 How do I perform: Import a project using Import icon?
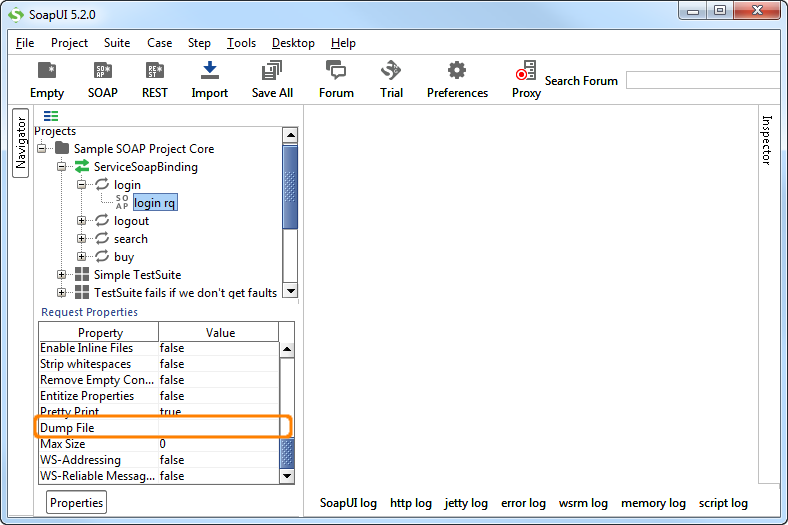[x=210, y=70]
